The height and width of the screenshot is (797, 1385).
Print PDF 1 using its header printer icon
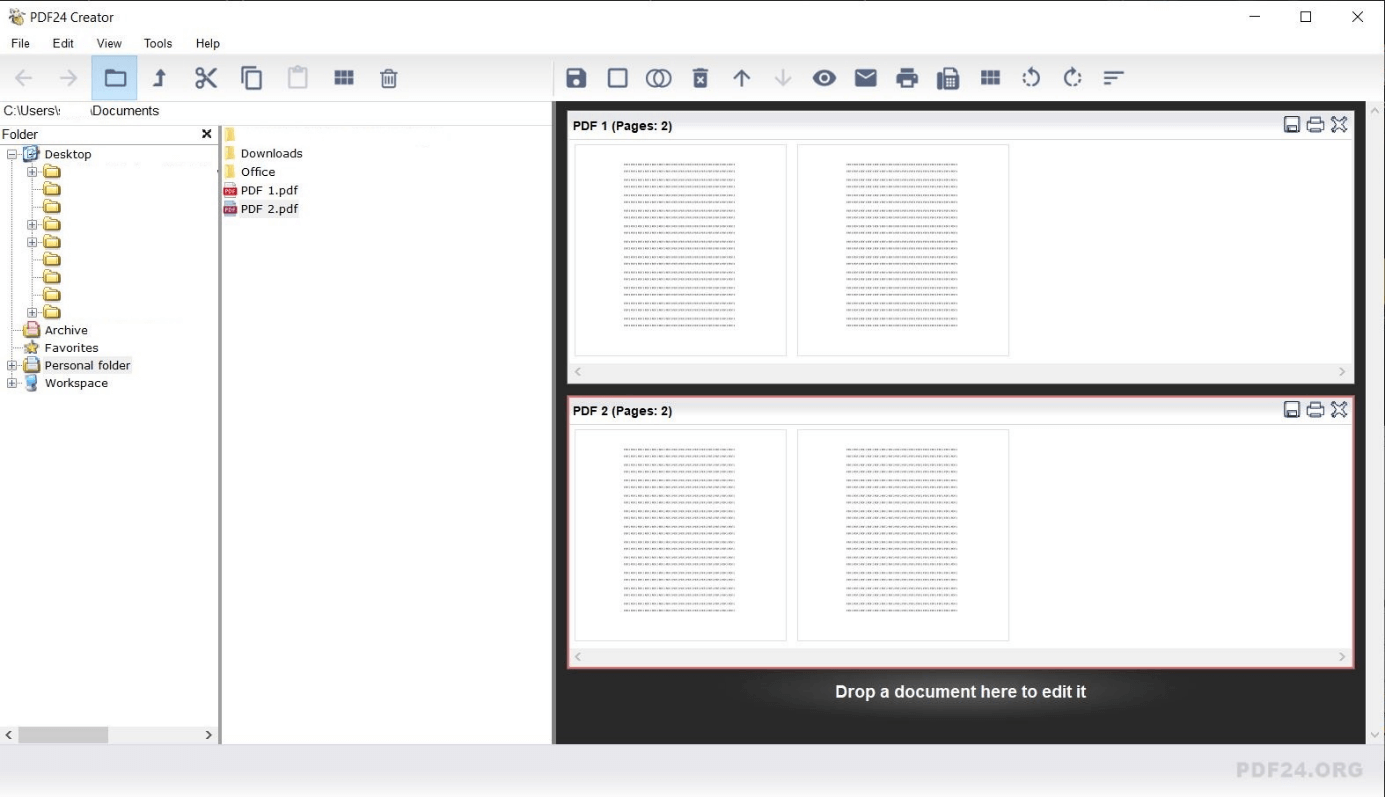pyautogui.click(x=1316, y=125)
